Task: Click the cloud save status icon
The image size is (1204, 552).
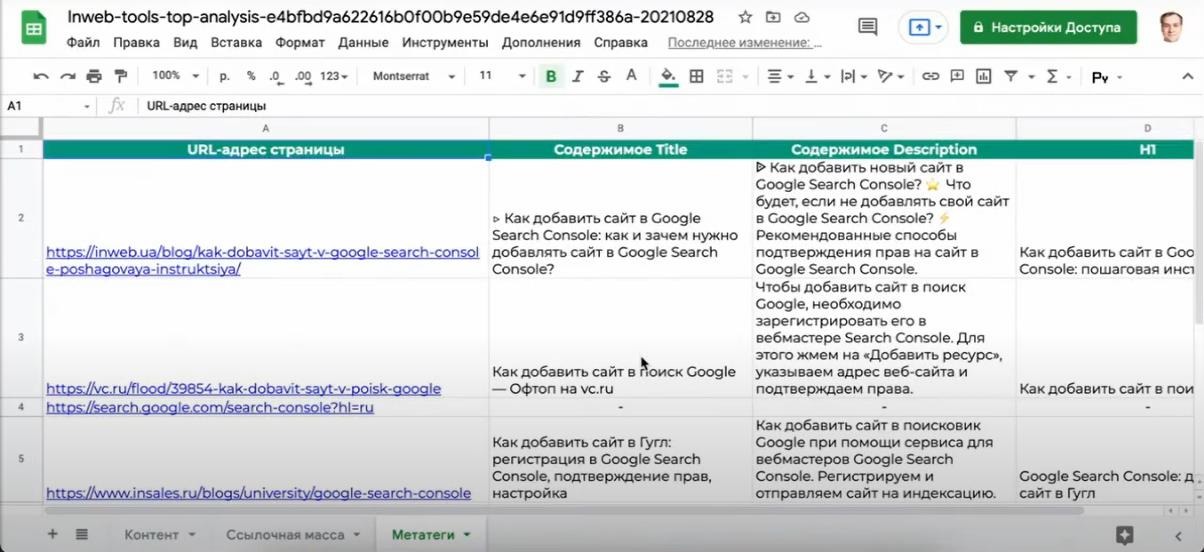Action: point(802,17)
